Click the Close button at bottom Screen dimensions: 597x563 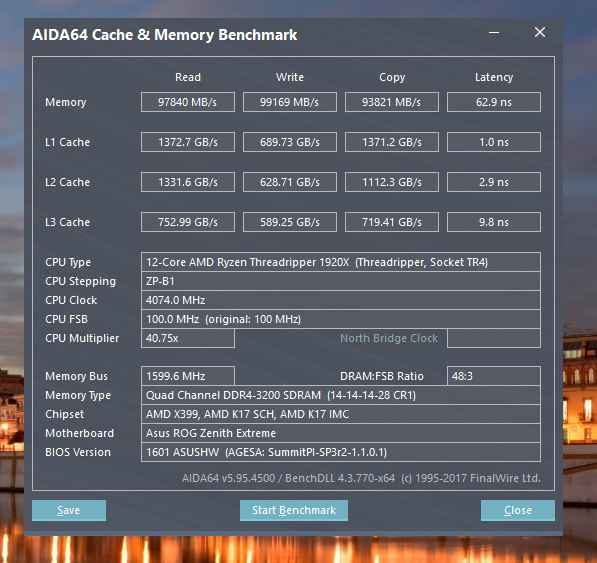tap(518, 510)
